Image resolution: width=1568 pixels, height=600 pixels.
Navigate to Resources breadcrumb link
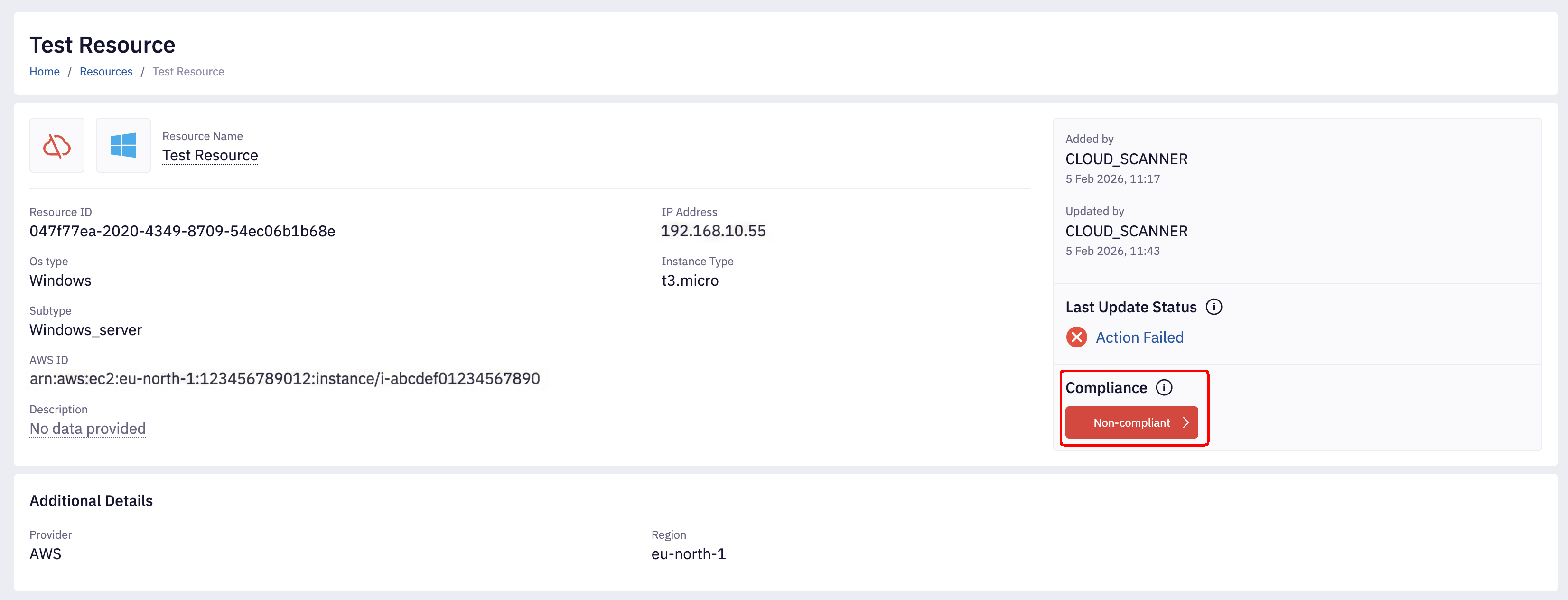pyautogui.click(x=106, y=72)
